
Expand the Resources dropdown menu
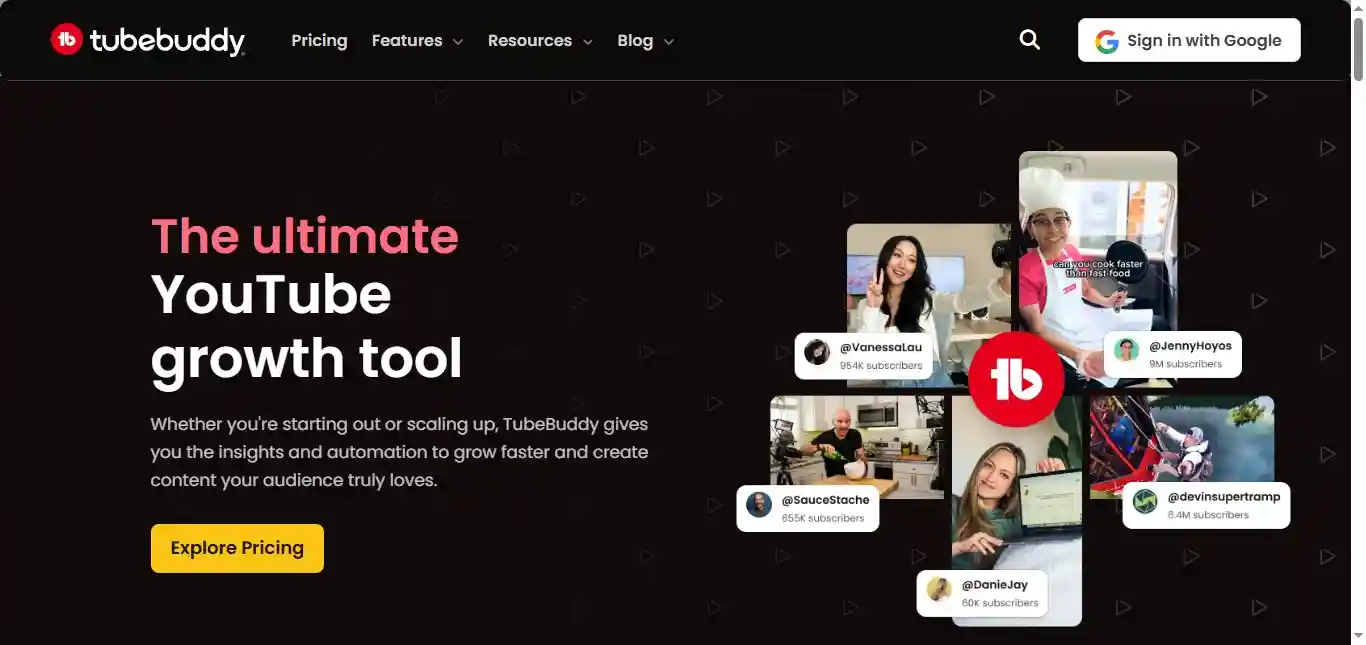click(540, 41)
